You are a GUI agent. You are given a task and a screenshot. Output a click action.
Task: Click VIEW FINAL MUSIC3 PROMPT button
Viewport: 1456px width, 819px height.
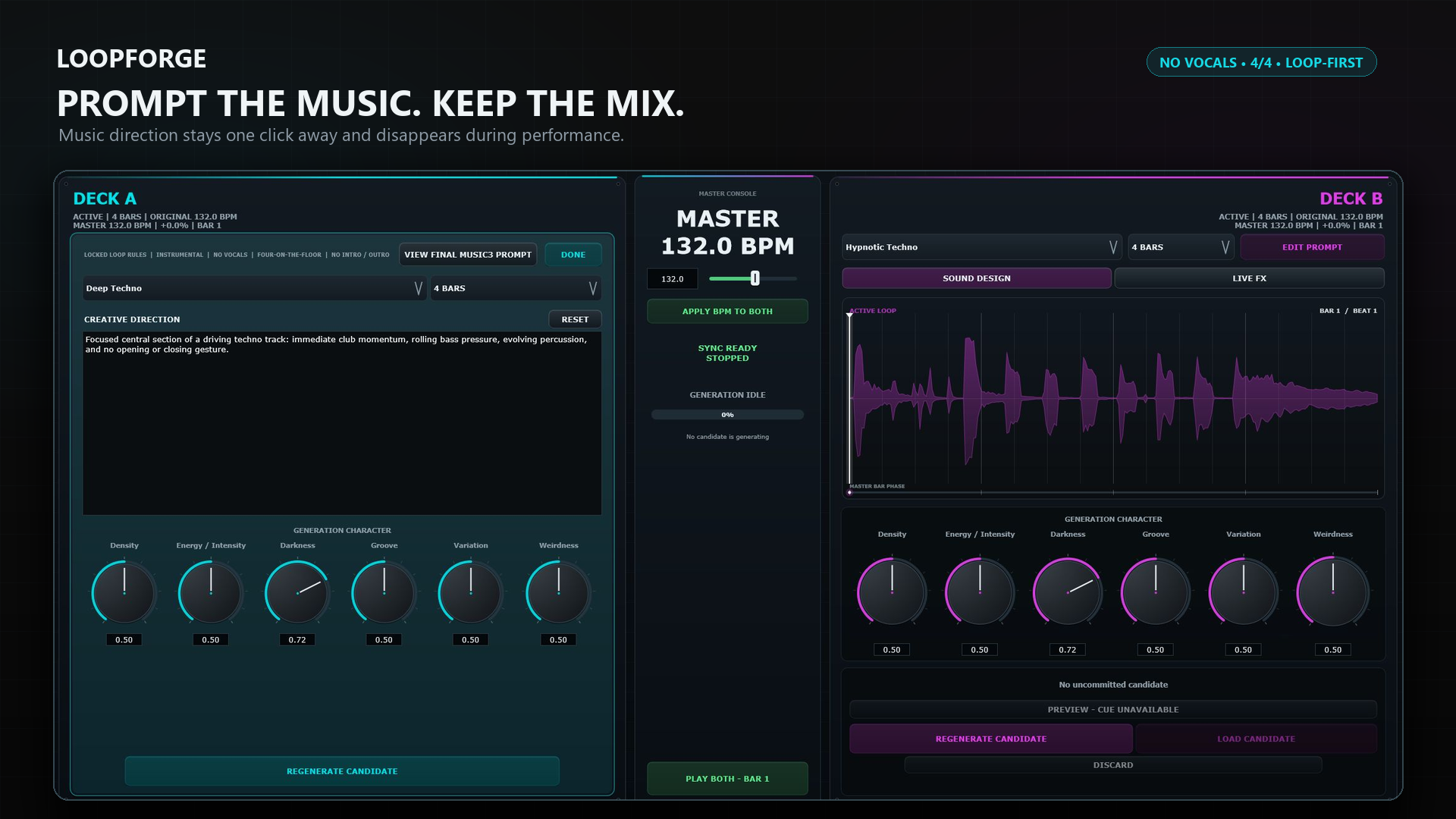coord(468,255)
